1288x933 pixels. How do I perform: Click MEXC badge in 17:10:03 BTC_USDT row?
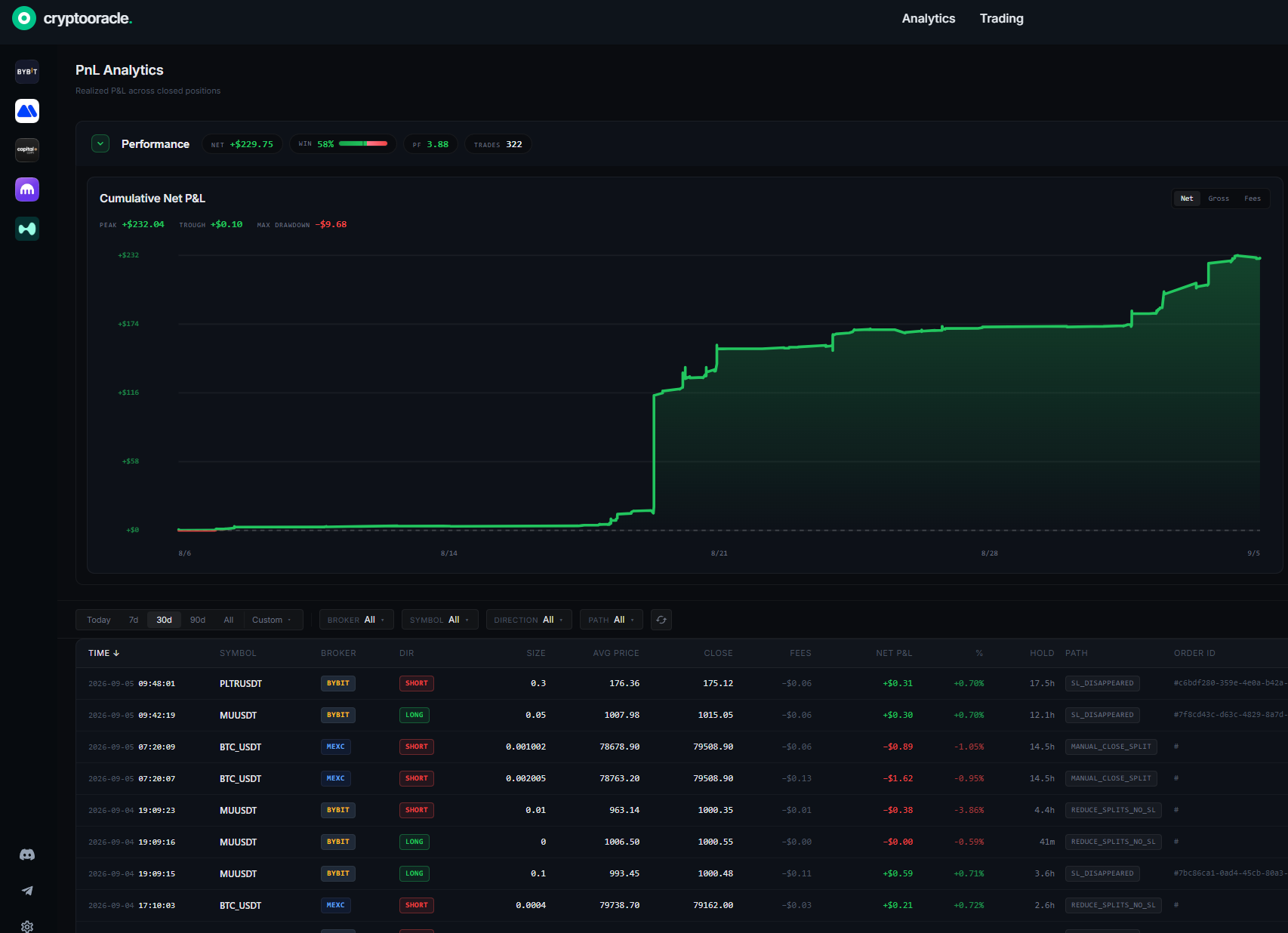click(x=336, y=905)
